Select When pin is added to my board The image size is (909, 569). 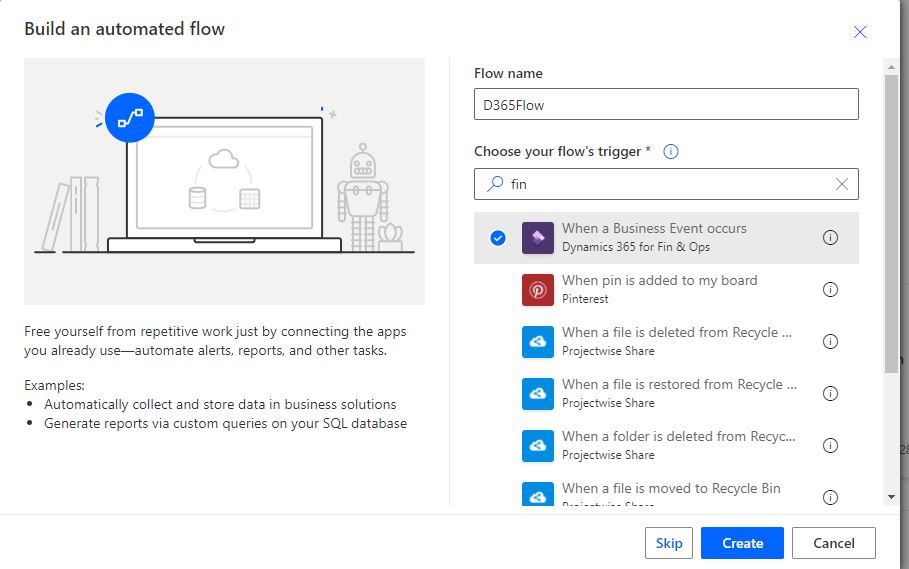click(x=666, y=290)
